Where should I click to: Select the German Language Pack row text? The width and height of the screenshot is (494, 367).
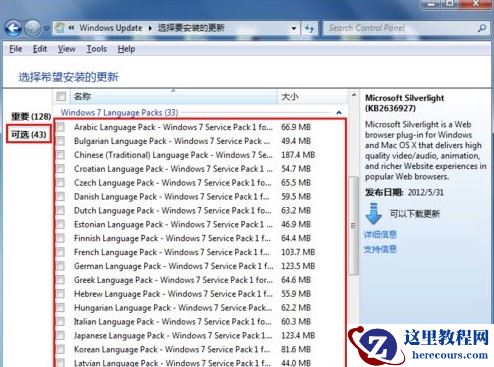(173, 266)
